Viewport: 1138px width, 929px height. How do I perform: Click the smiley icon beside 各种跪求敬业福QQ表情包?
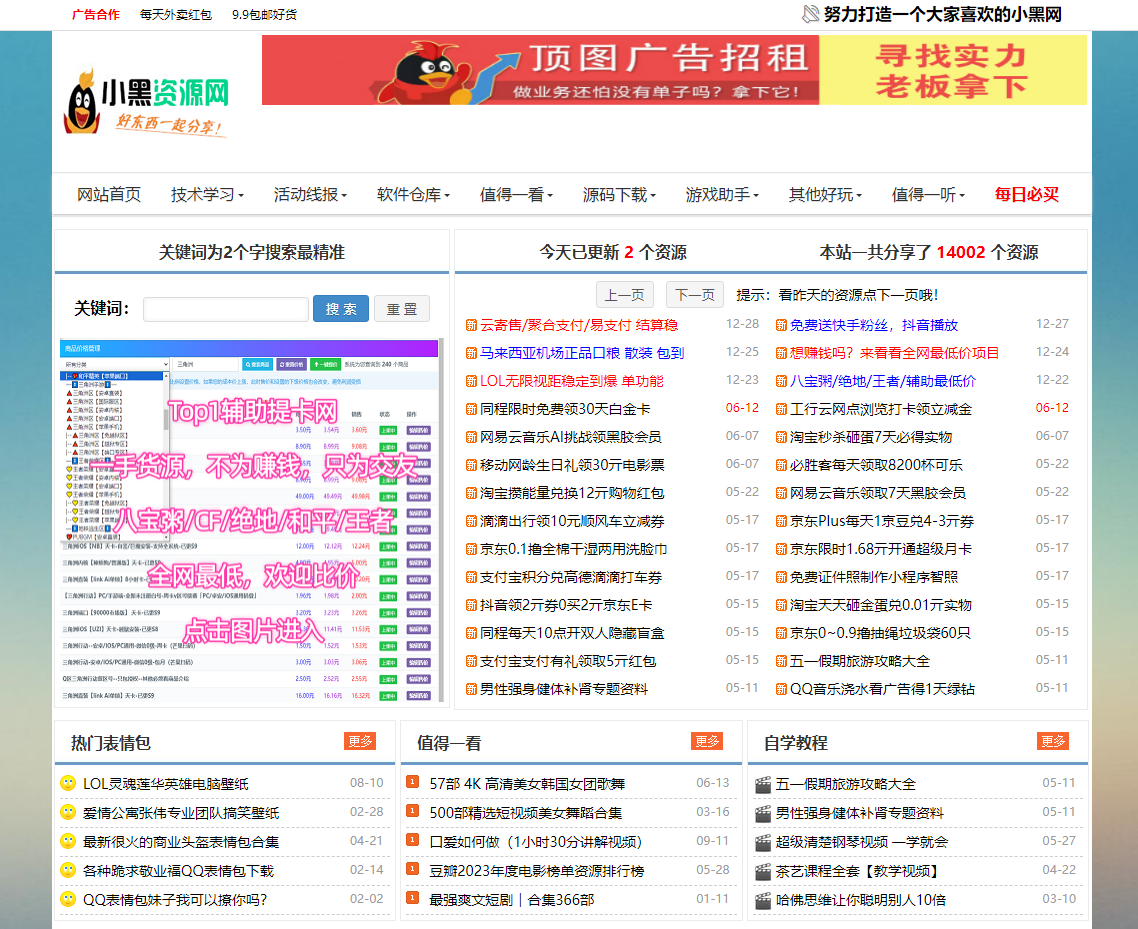[x=67, y=870]
